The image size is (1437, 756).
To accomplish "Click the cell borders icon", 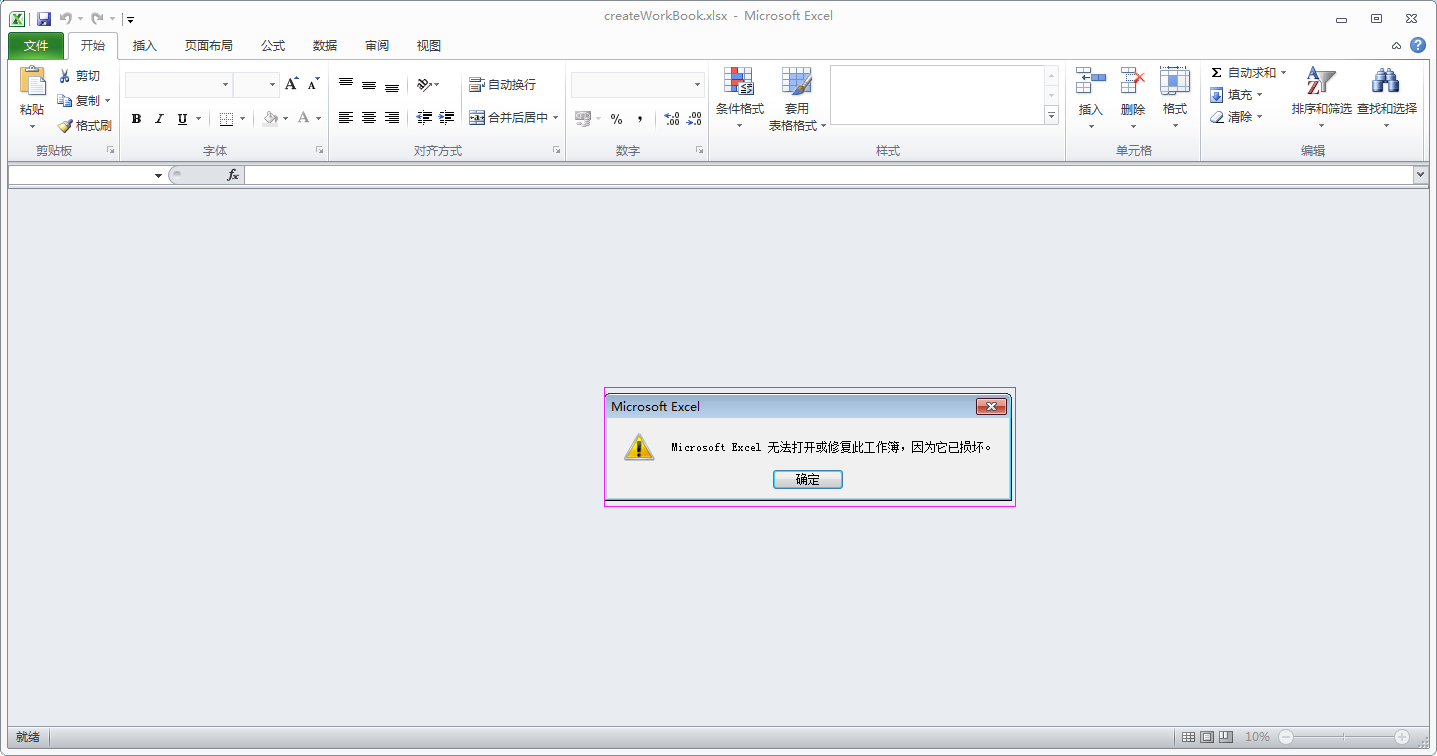I will tap(226, 119).
